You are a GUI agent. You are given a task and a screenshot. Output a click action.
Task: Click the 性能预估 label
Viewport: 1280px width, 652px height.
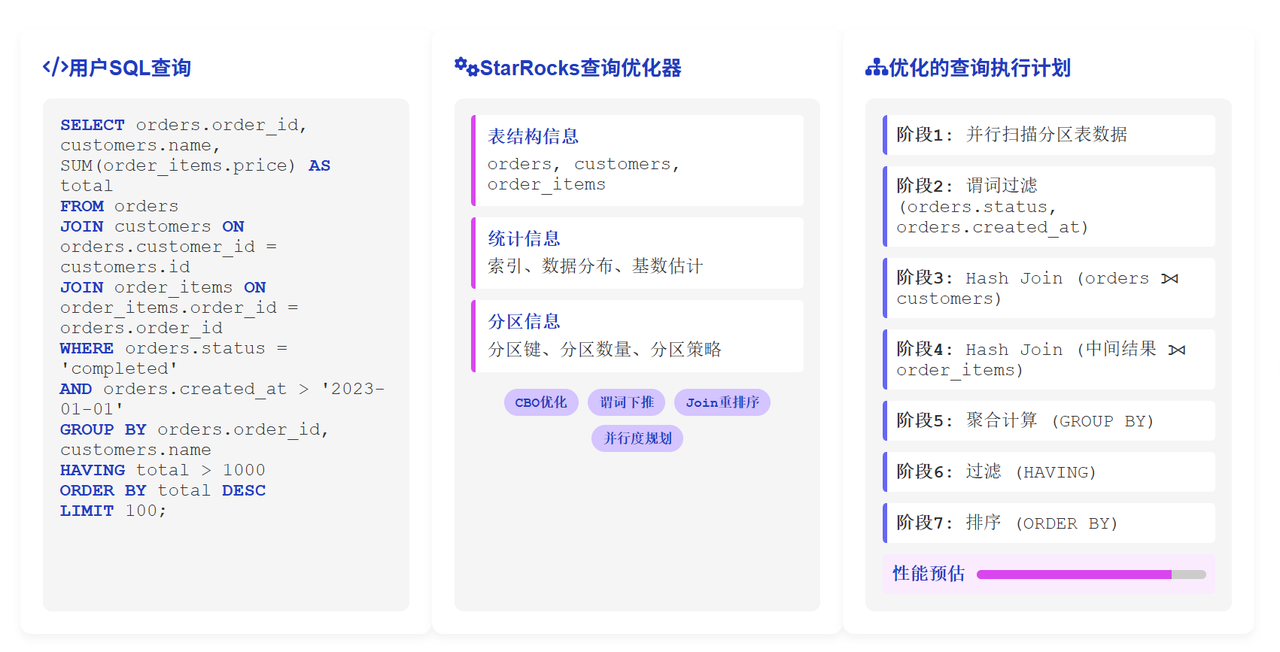[x=929, y=574]
